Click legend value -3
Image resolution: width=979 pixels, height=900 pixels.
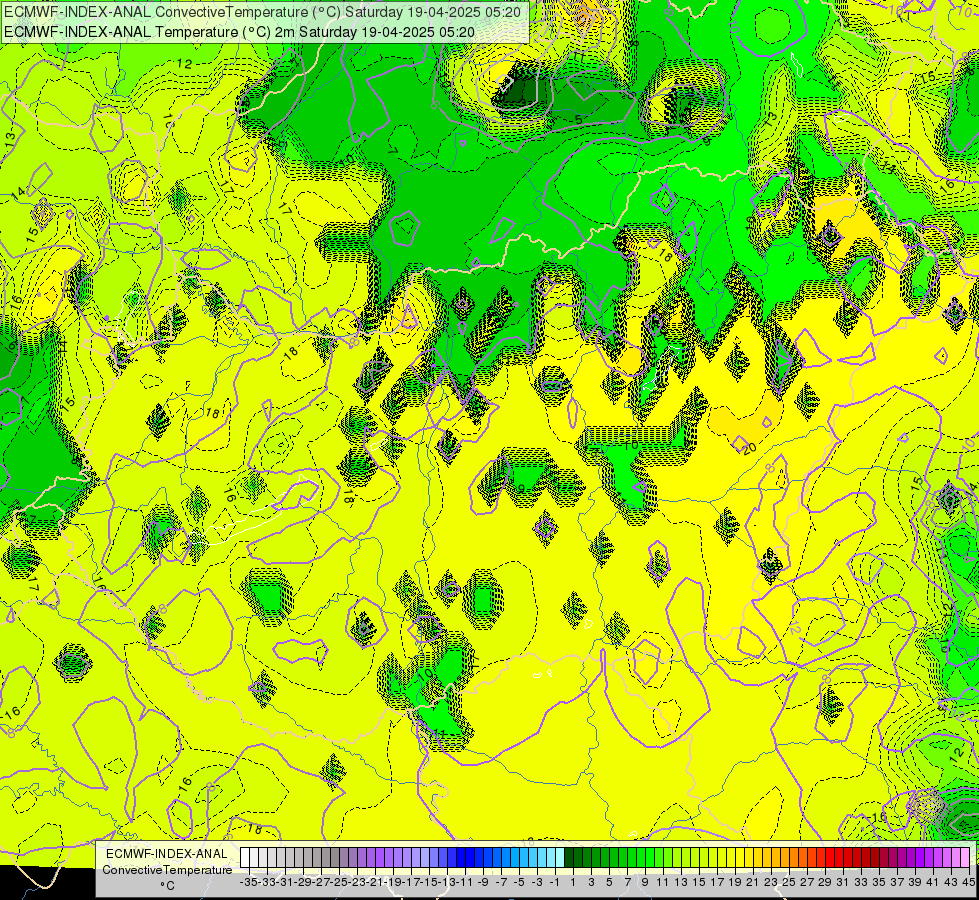[x=537, y=883]
